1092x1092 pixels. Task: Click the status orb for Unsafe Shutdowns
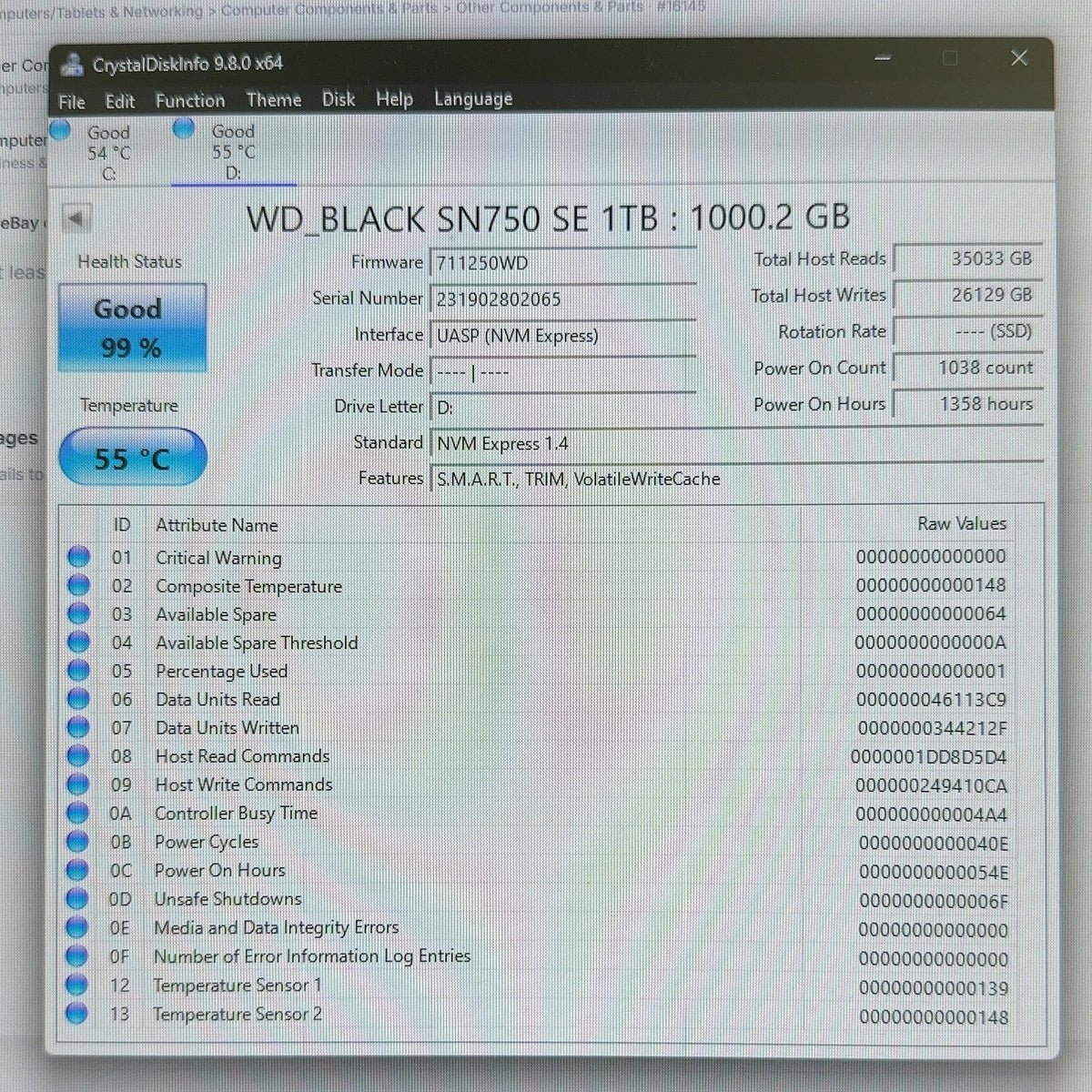click(x=78, y=898)
